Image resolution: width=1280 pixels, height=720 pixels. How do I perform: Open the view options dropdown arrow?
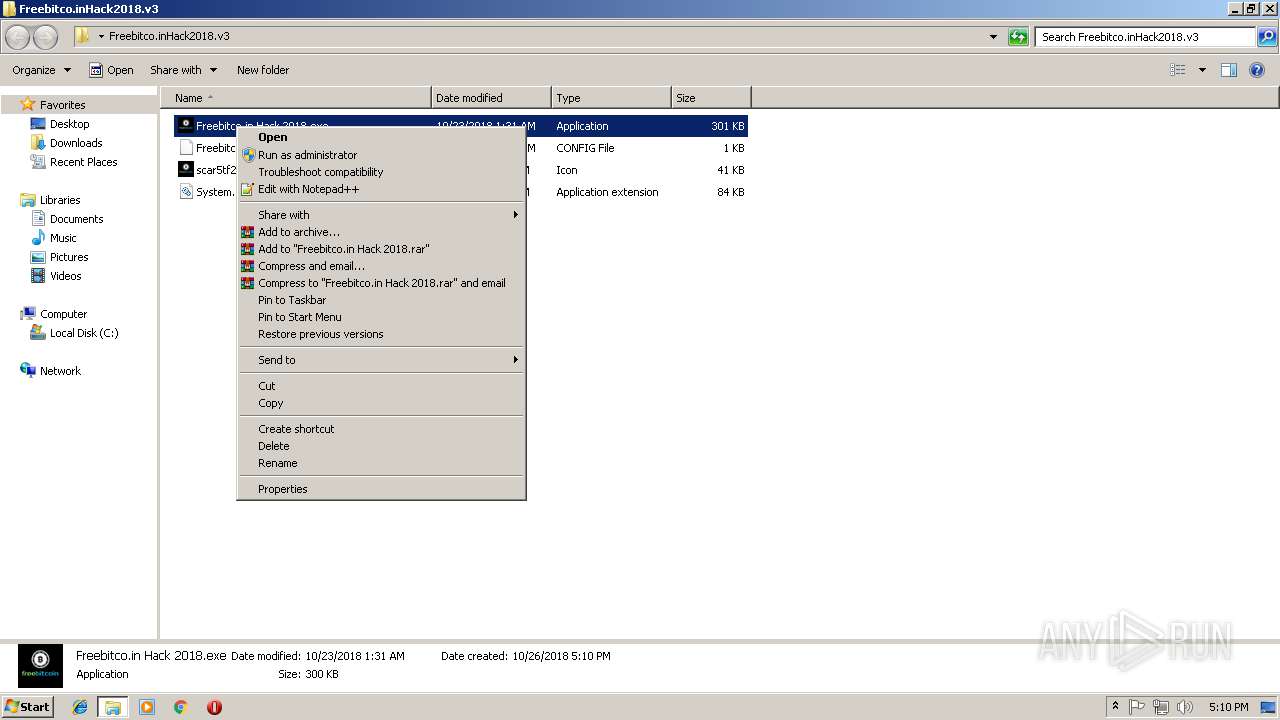pos(1202,70)
